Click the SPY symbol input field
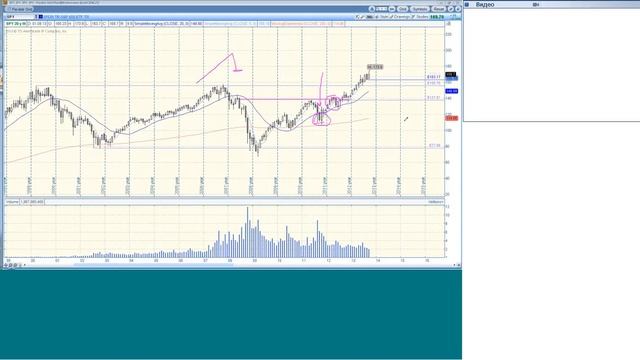The width and height of the screenshot is (640, 360). coord(20,17)
